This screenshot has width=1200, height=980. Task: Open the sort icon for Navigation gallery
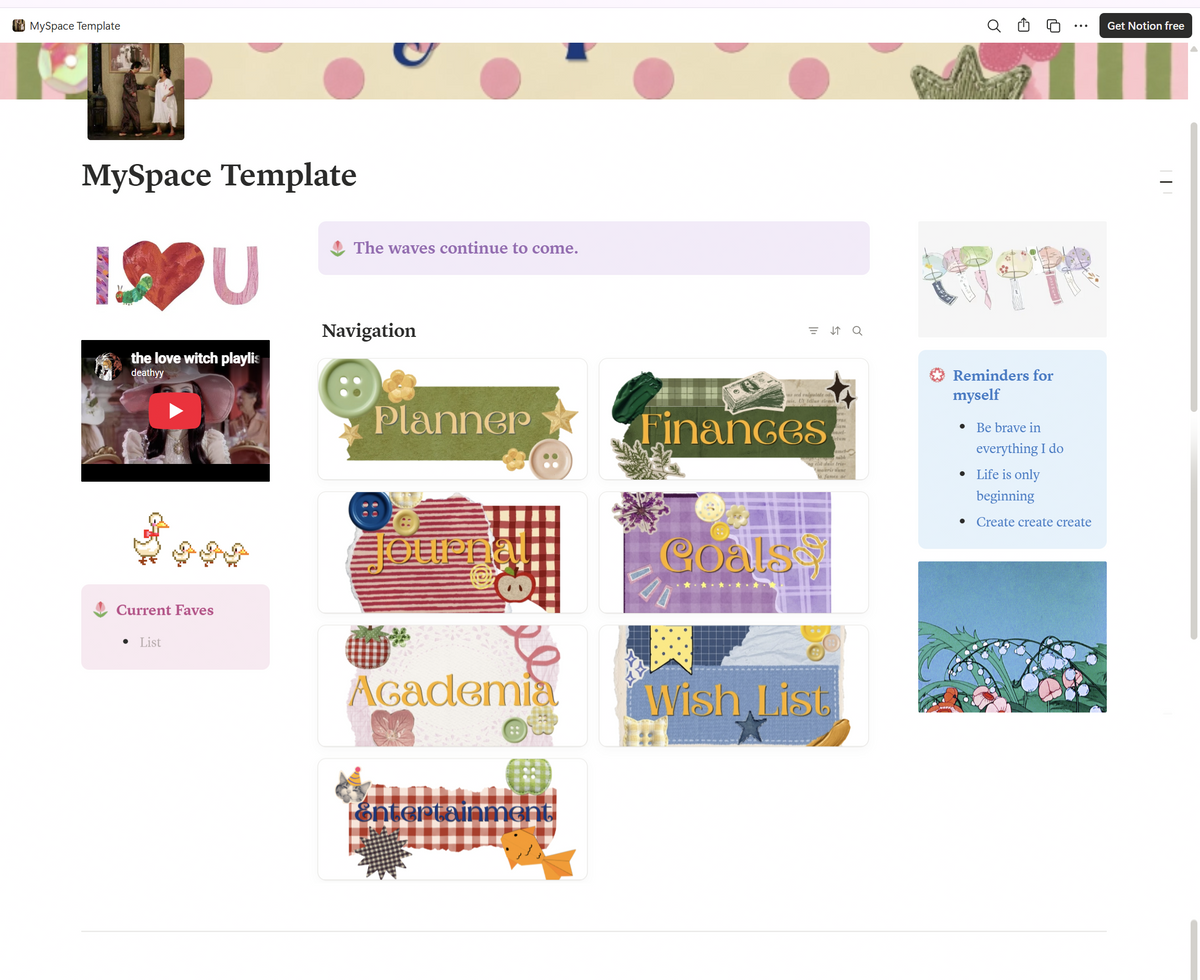(835, 331)
